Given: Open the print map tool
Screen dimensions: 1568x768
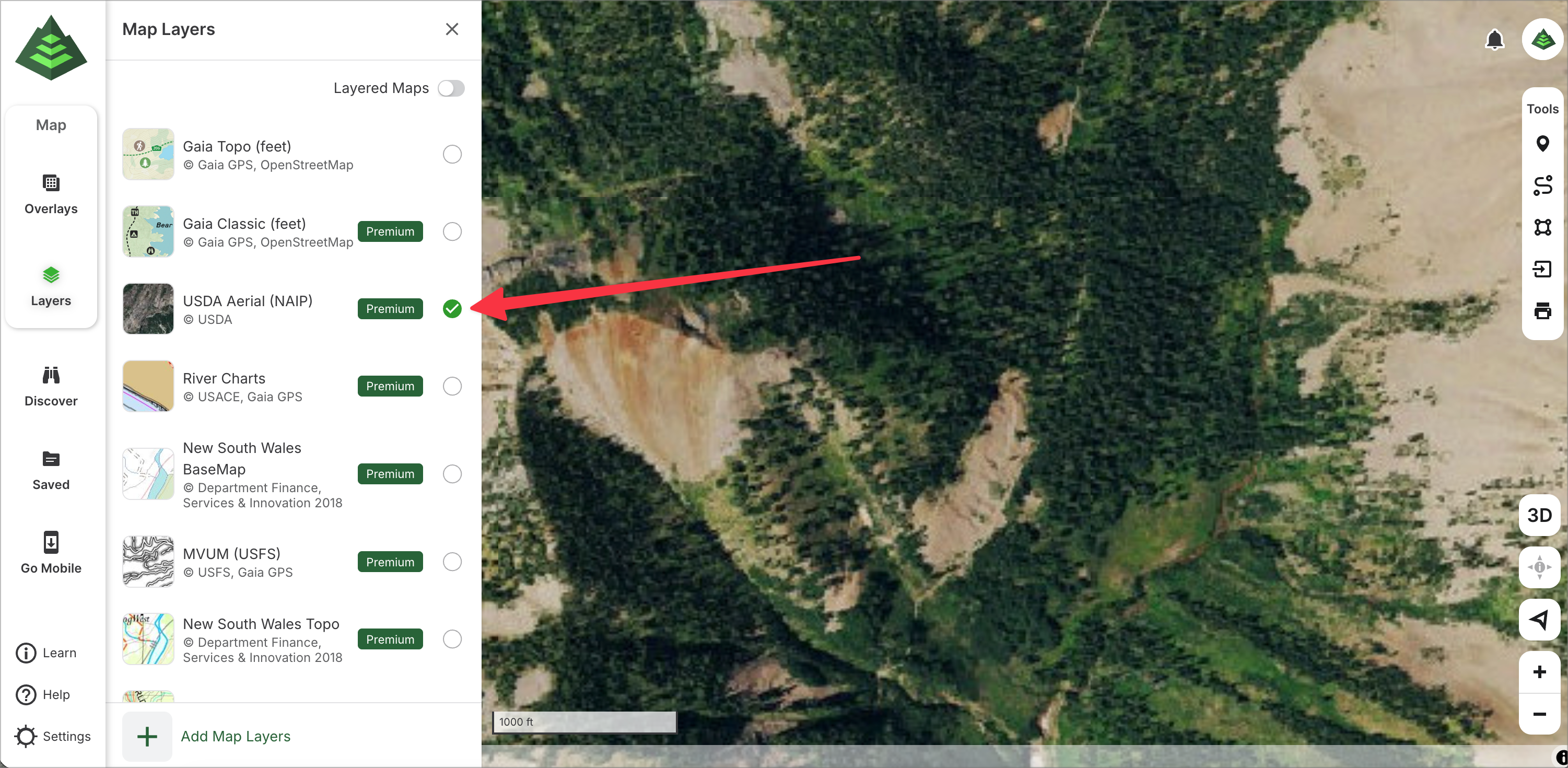Looking at the screenshot, I should click(1542, 311).
